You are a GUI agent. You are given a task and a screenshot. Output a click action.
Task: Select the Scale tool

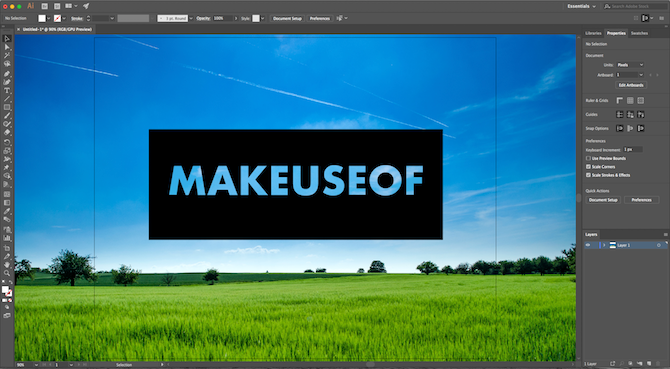[x=7, y=151]
